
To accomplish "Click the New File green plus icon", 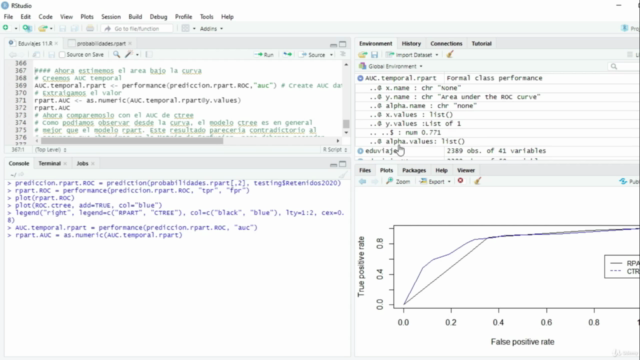I will click(6, 28).
